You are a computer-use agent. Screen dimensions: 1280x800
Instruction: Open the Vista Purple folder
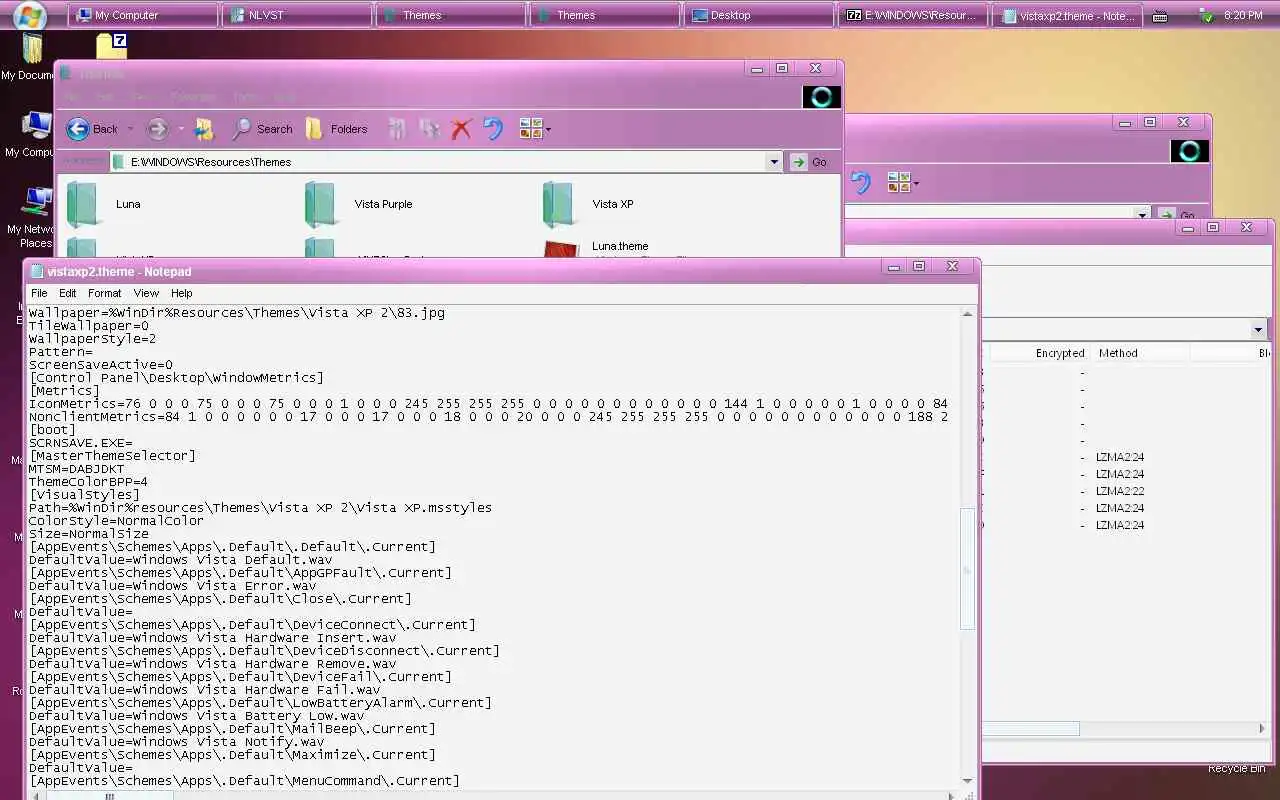pyautogui.click(x=359, y=204)
